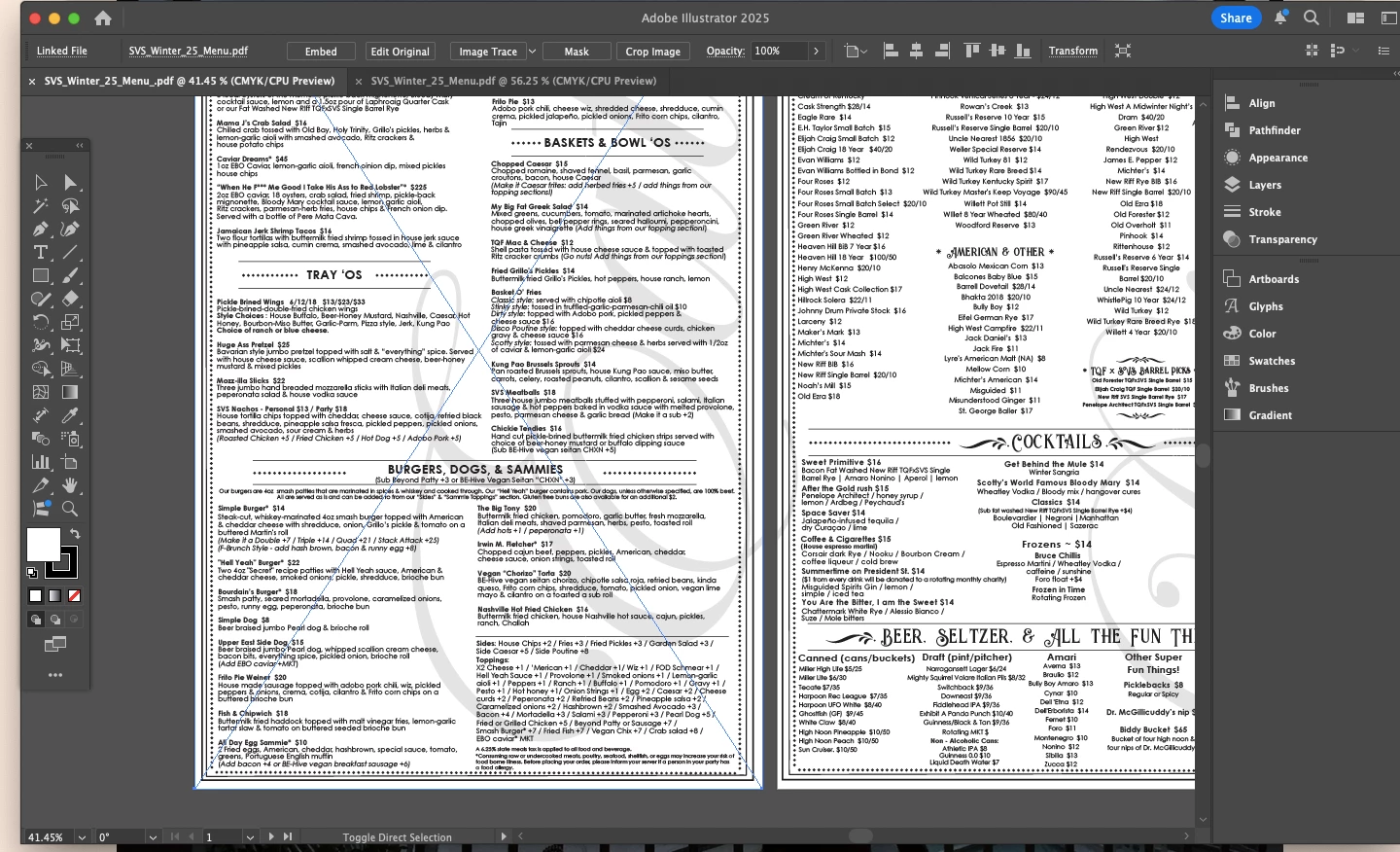The width and height of the screenshot is (1400, 852).
Task: Set paint mode to Color
Action: (36, 595)
